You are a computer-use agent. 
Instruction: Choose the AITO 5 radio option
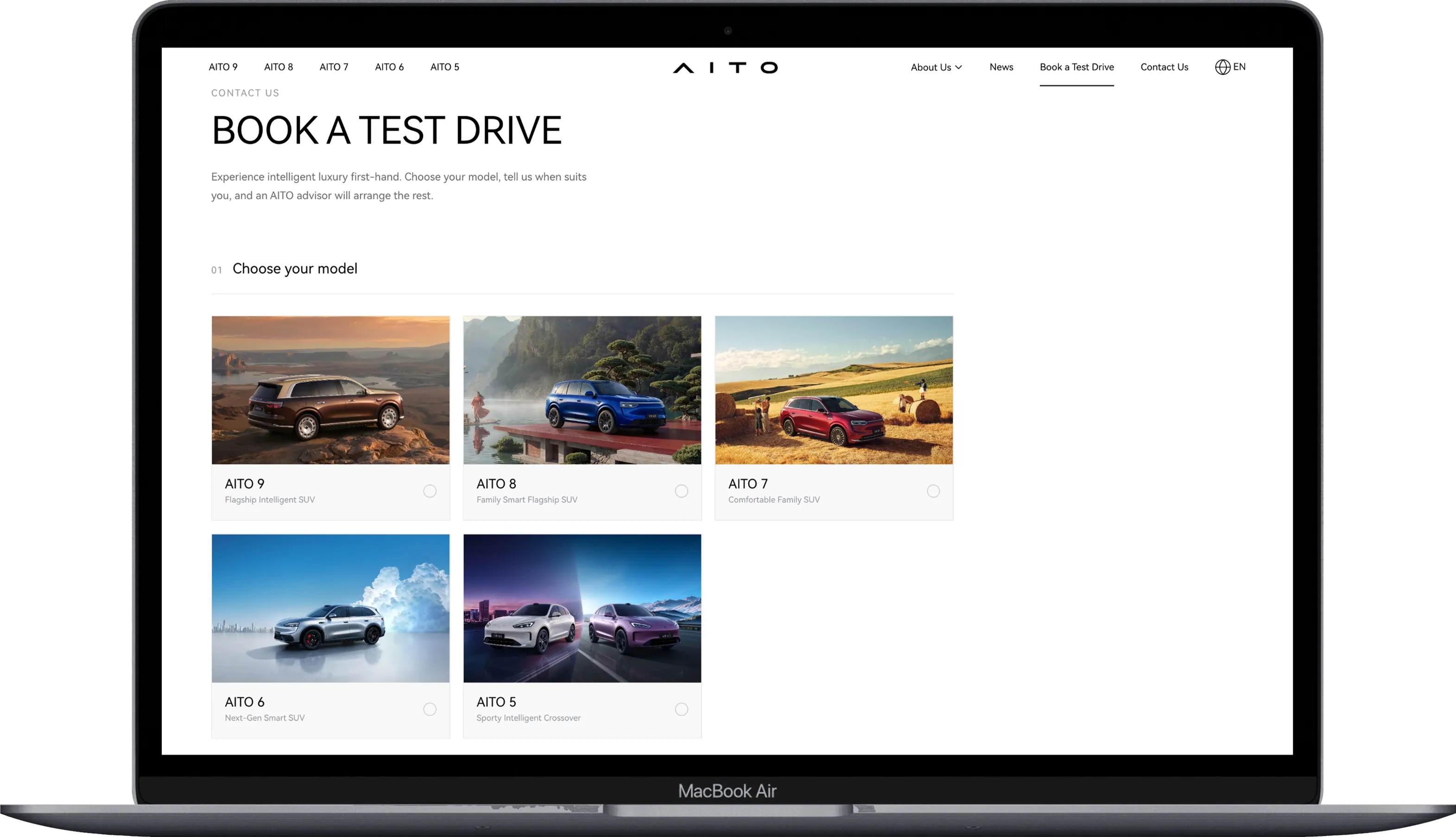(681, 709)
